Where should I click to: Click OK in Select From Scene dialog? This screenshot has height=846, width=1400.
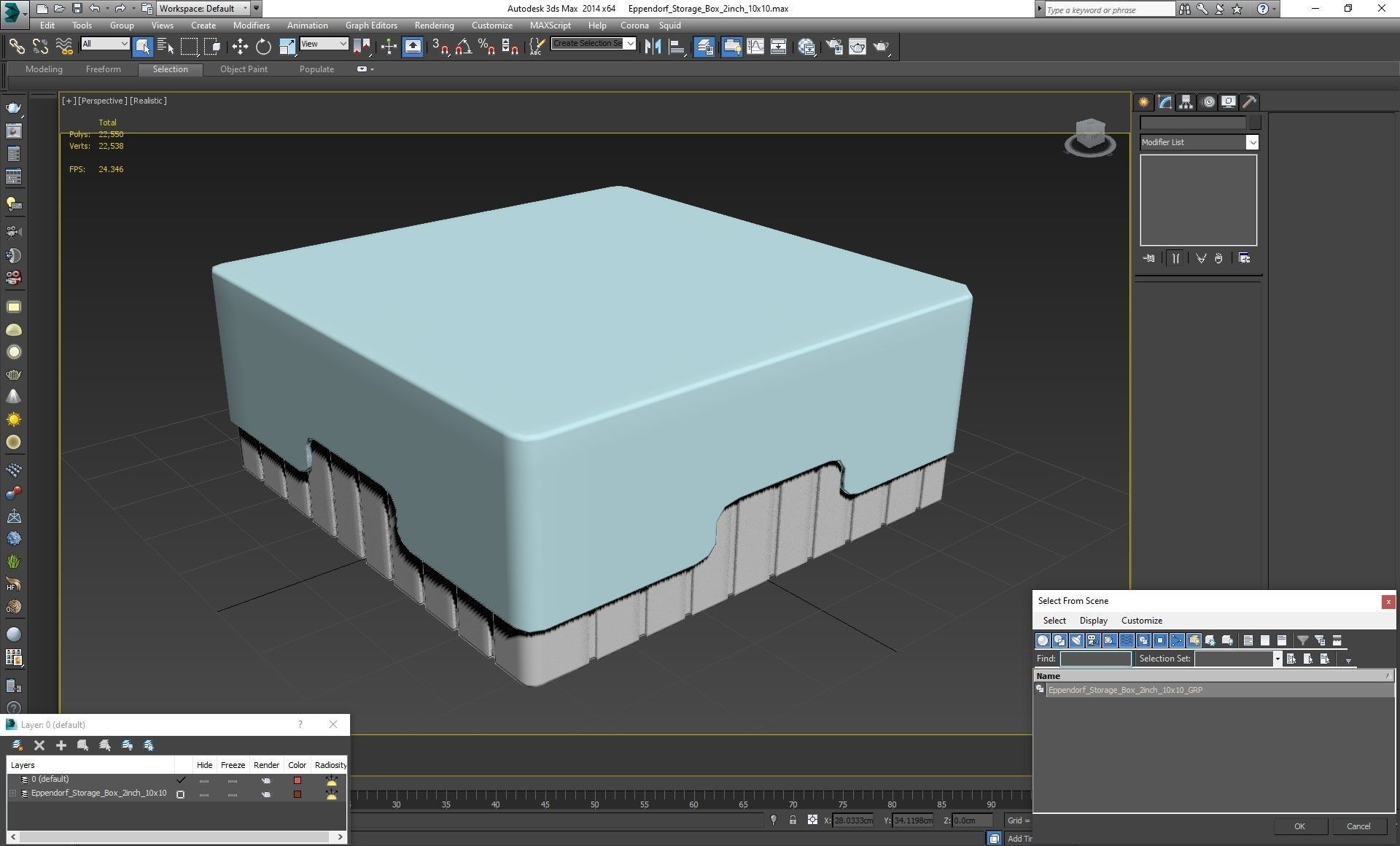click(x=1299, y=826)
